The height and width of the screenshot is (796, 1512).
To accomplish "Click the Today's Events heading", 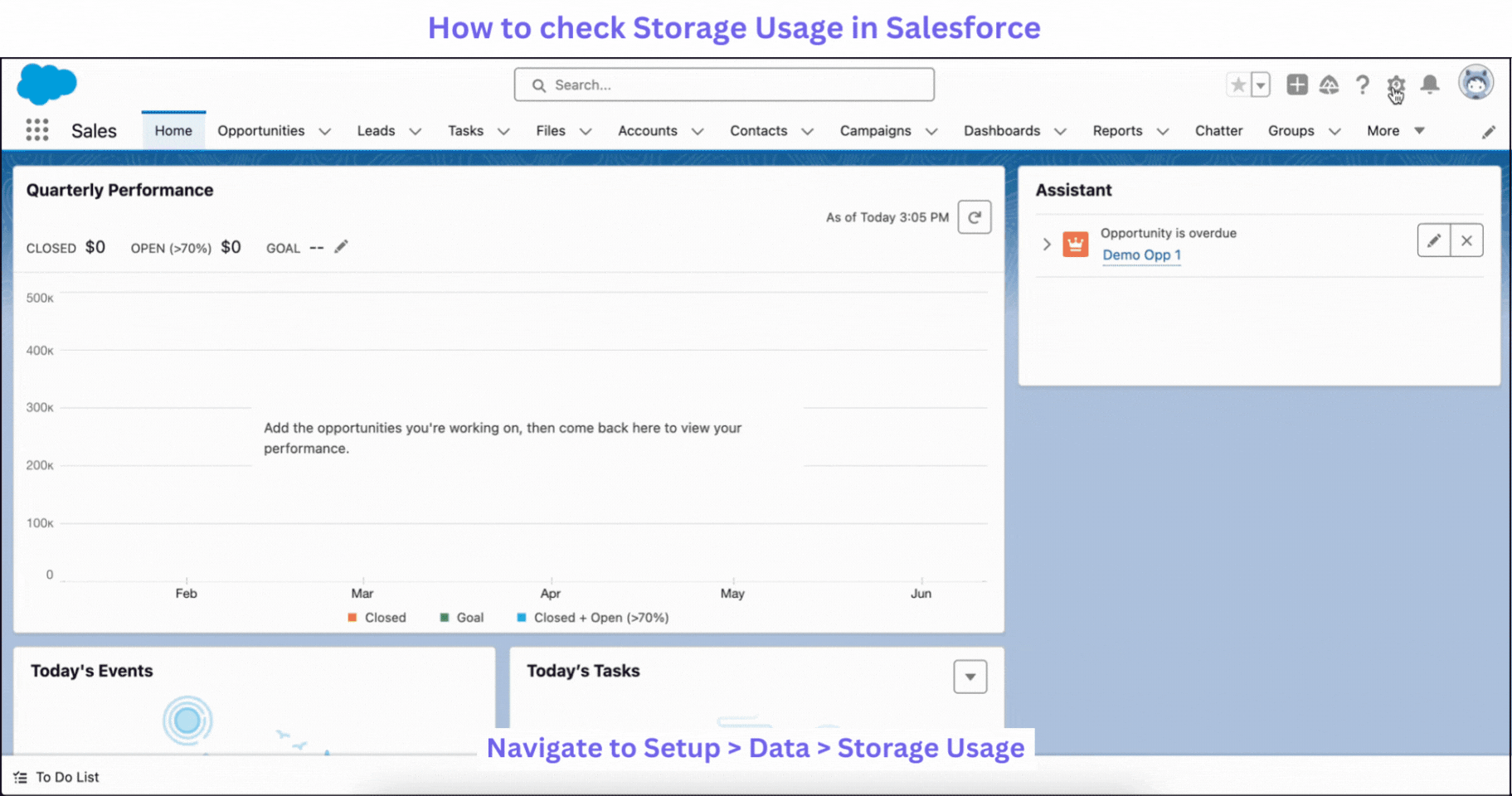I will pyautogui.click(x=92, y=671).
